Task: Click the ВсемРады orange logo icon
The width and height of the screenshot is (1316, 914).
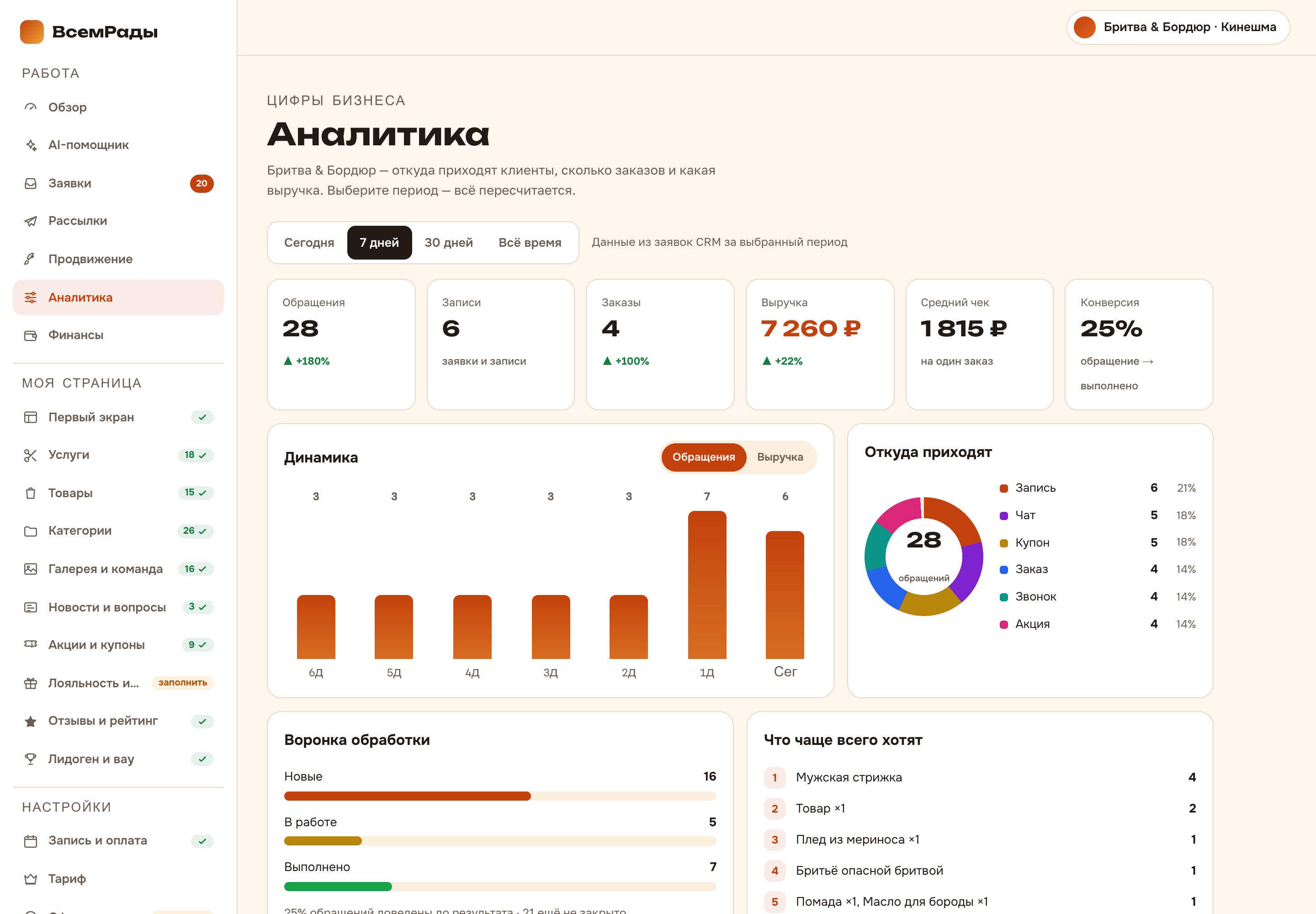Action: click(x=32, y=32)
